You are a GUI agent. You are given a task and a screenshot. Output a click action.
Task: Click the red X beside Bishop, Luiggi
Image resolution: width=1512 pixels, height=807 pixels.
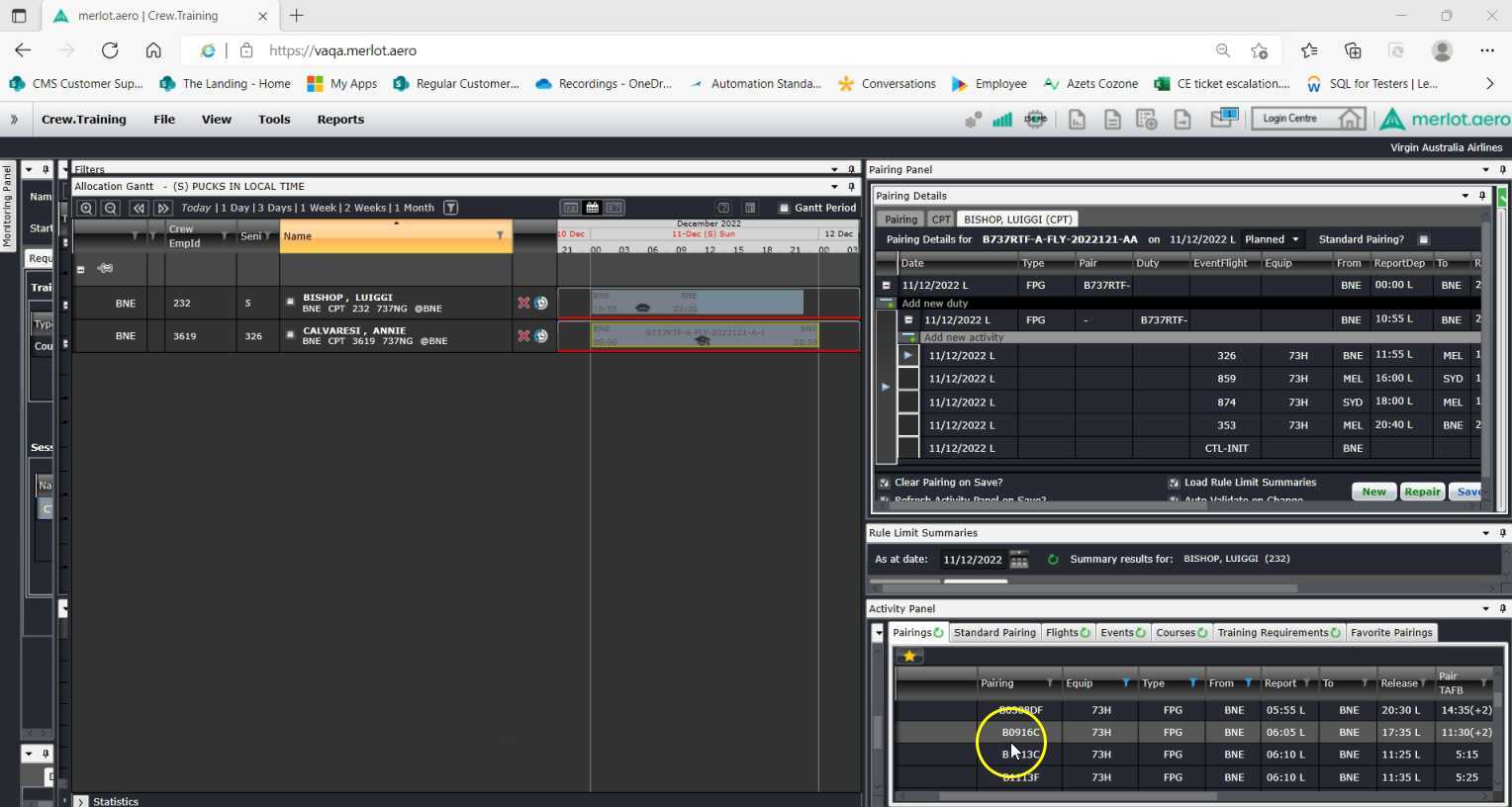(x=523, y=303)
